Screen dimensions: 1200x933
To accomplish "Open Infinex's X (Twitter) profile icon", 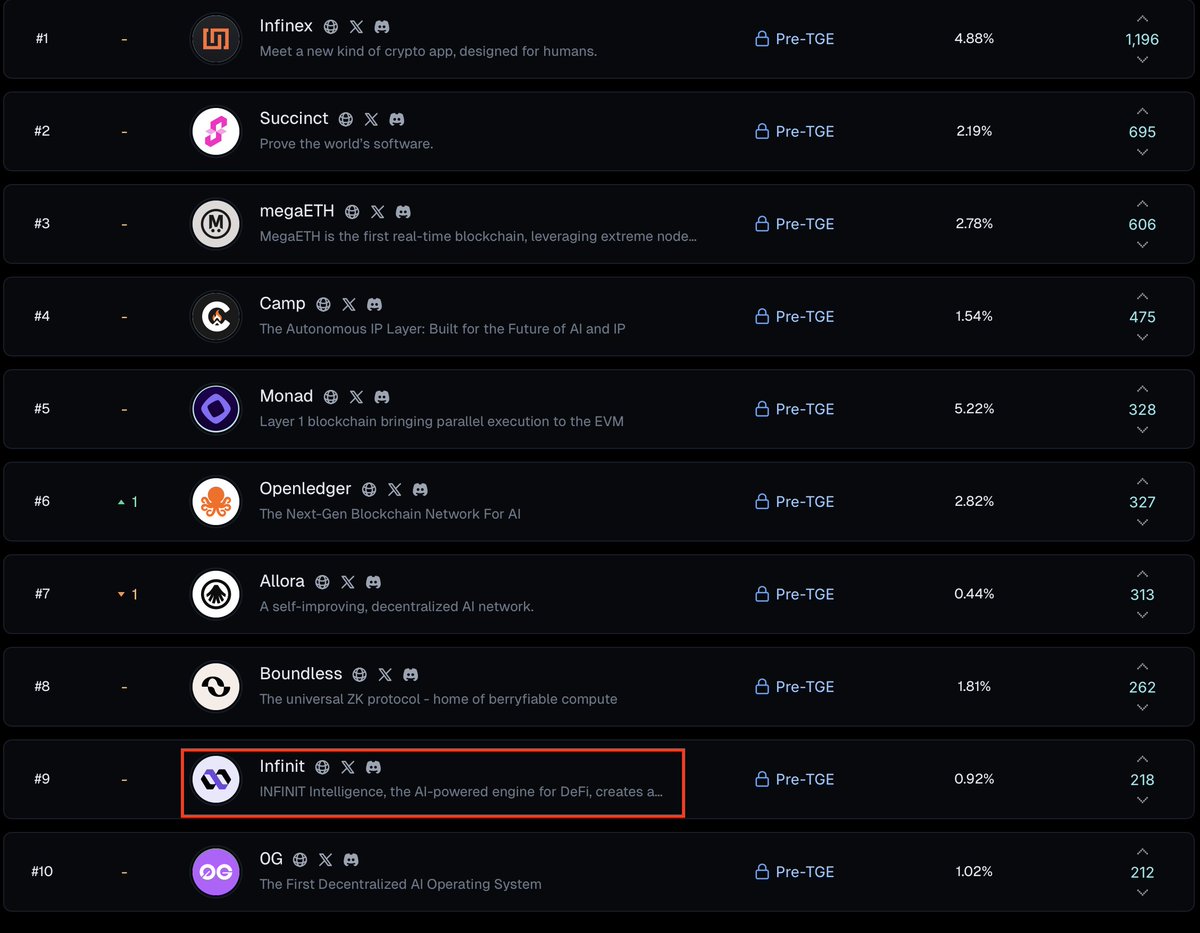I will [x=356, y=27].
